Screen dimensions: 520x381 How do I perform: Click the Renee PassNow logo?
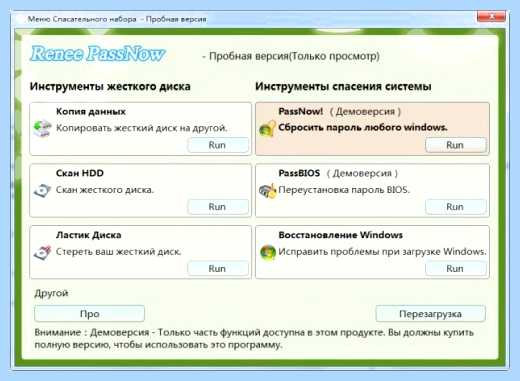point(98,54)
